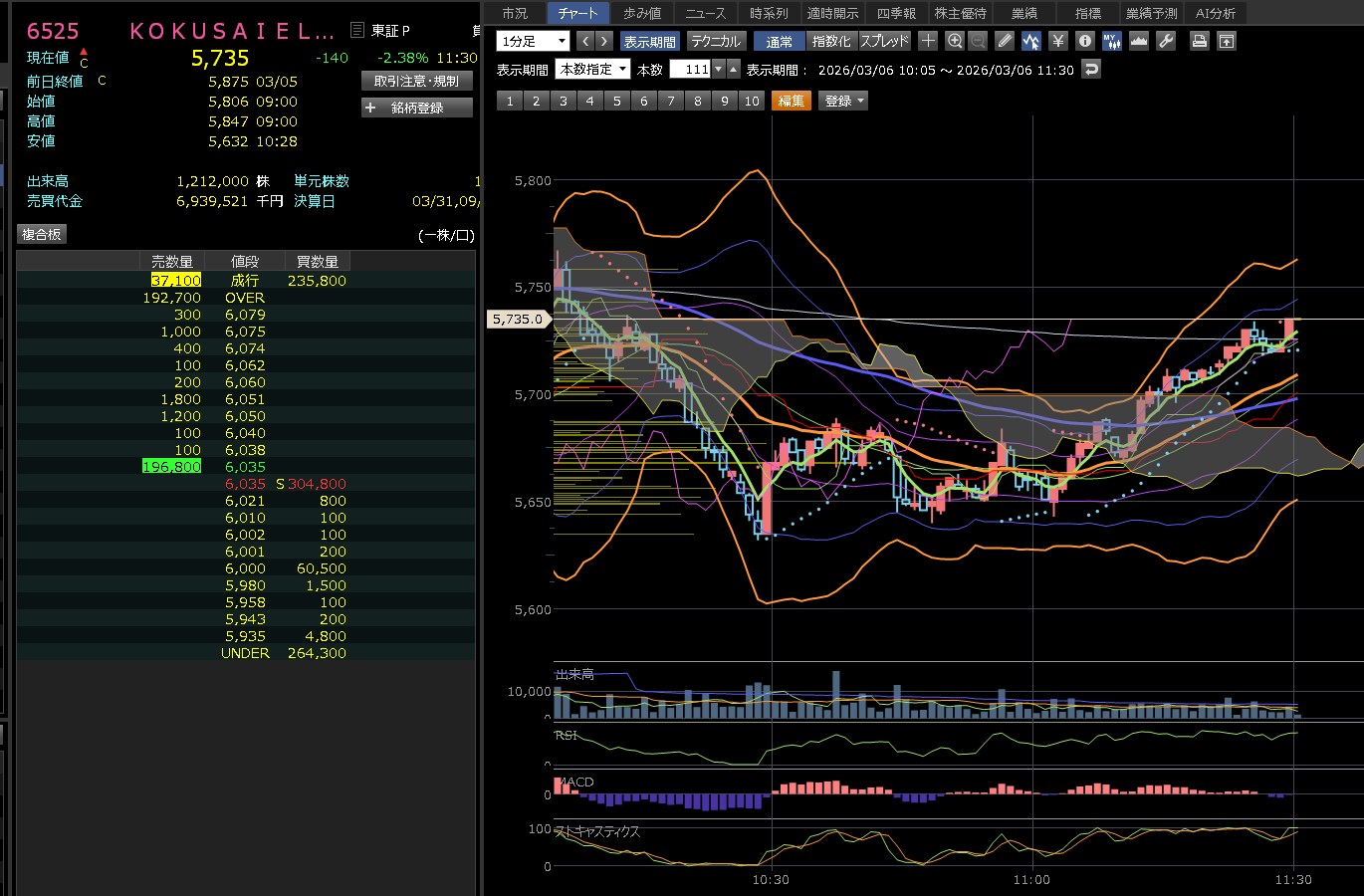Screen dimensions: 1364x896
Task: Click the 本数 input field showing 111
Action: (690, 70)
